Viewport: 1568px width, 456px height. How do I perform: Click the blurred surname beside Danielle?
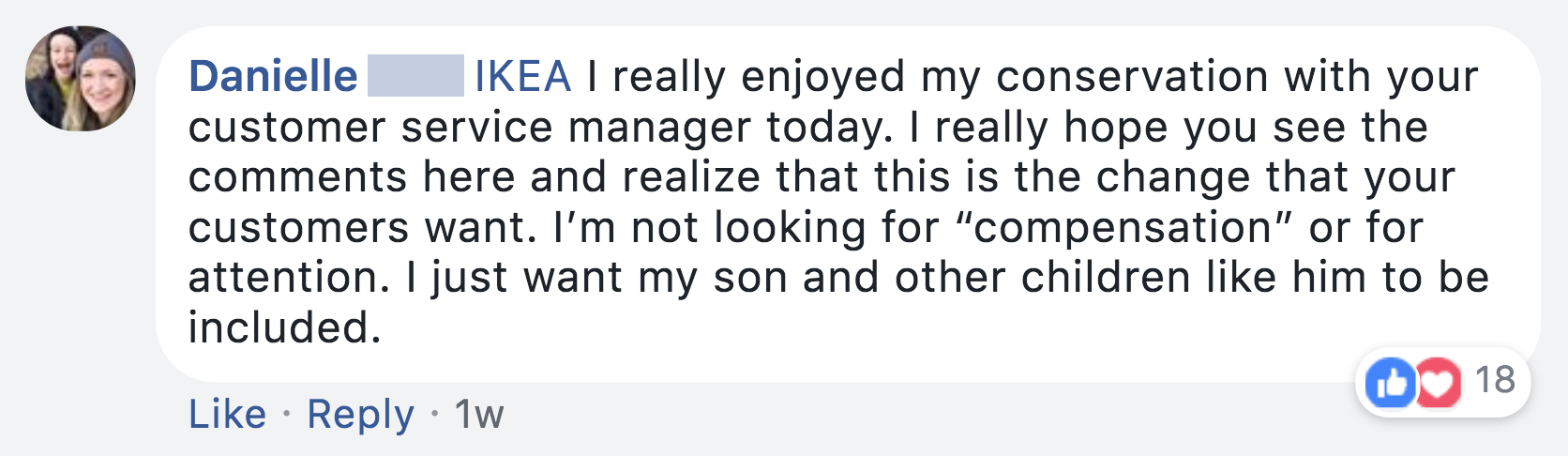tap(415, 77)
